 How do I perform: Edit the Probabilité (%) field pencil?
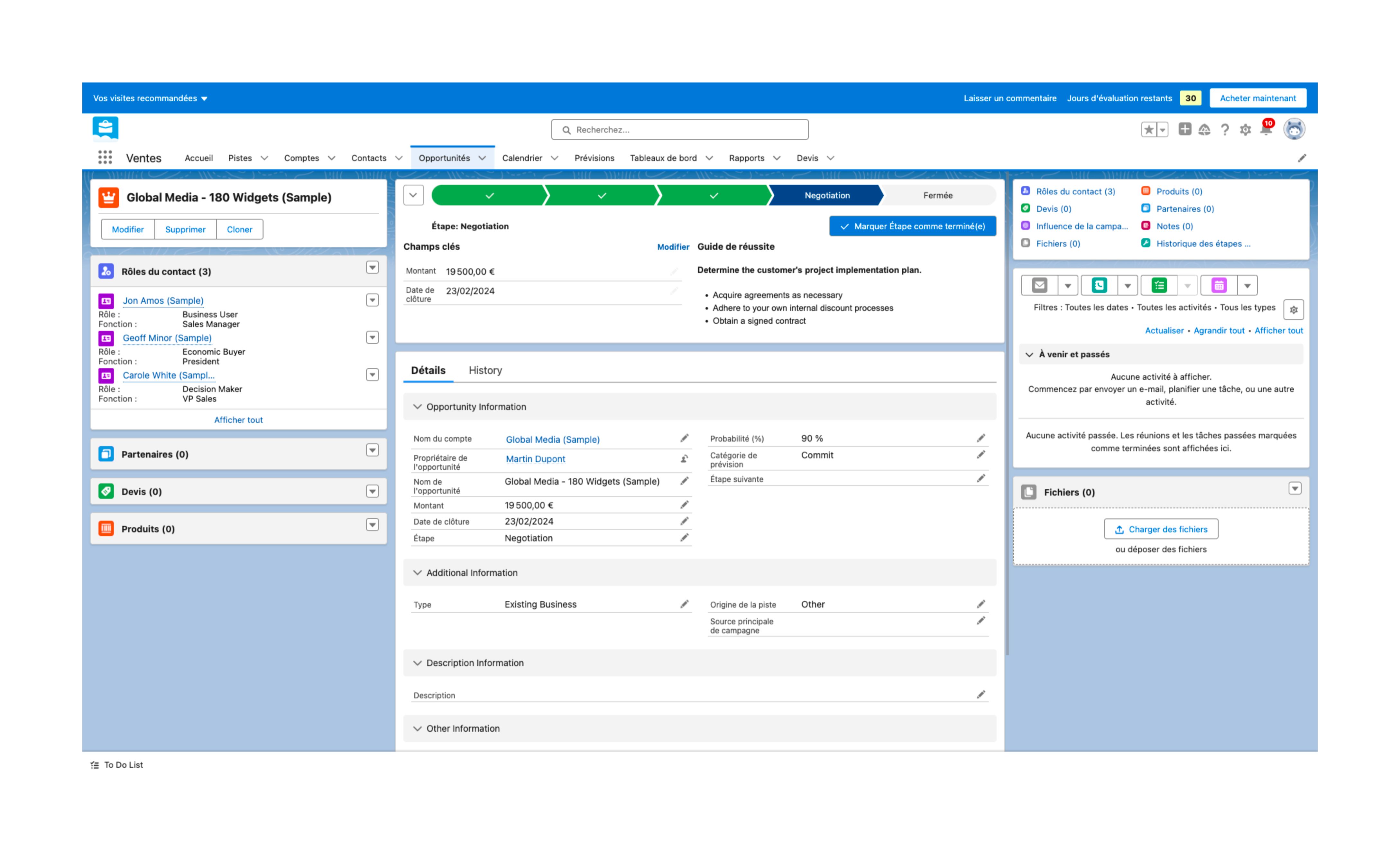pyautogui.click(x=980, y=438)
